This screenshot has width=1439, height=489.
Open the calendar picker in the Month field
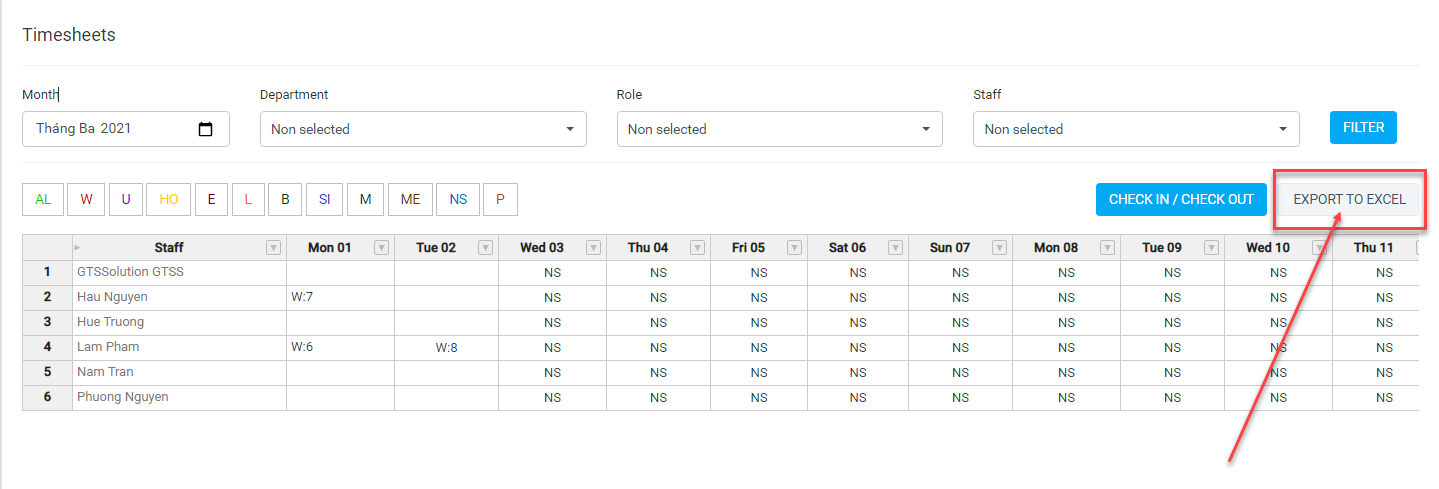coord(206,129)
